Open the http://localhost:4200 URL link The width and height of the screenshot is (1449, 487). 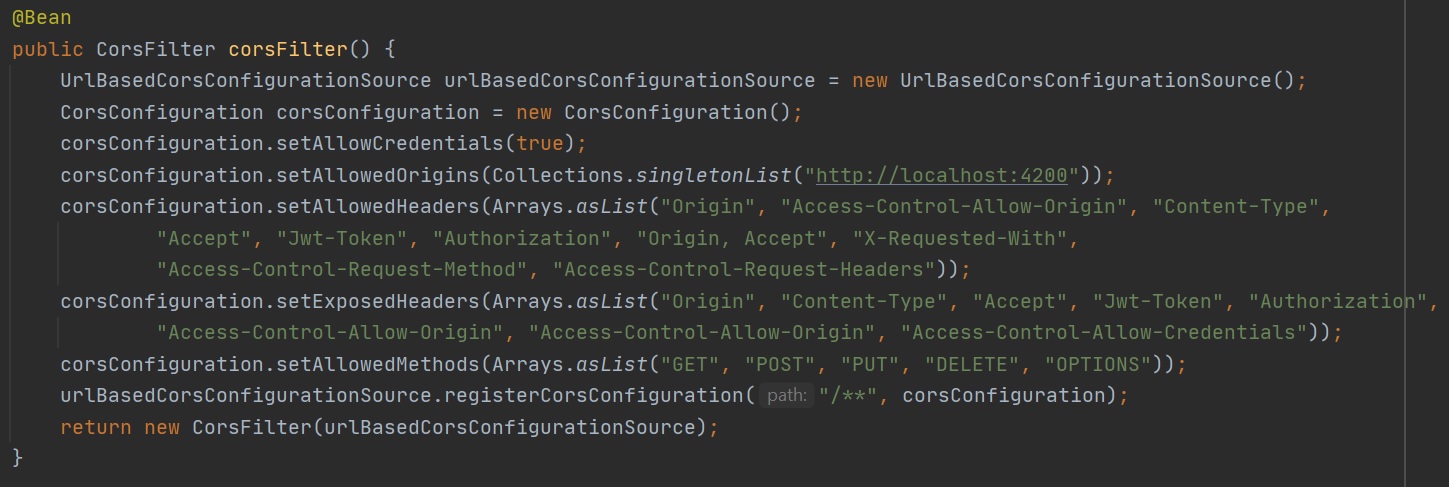[x=943, y=175]
